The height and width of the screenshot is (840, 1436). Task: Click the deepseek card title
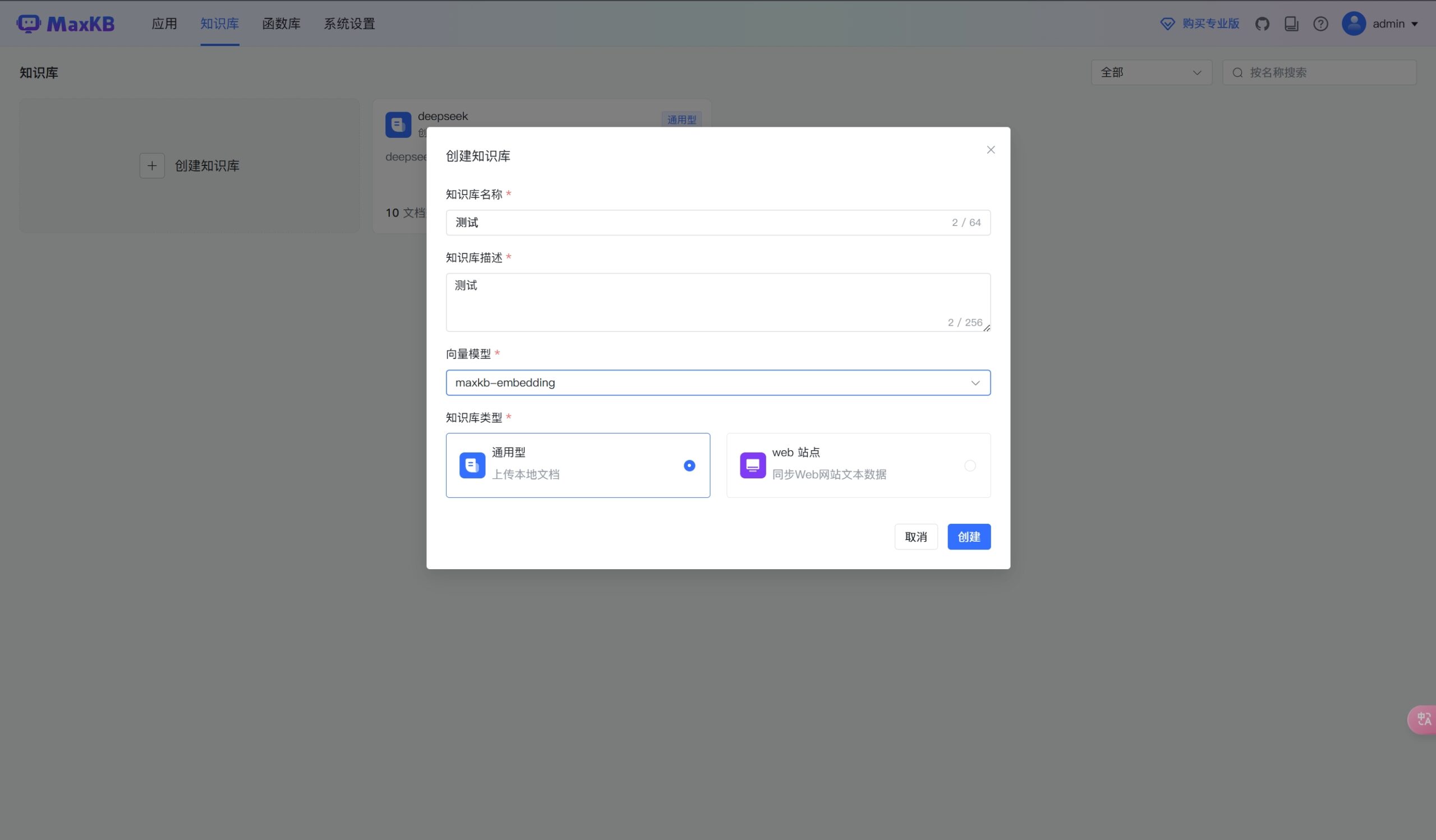tap(442, 116)
